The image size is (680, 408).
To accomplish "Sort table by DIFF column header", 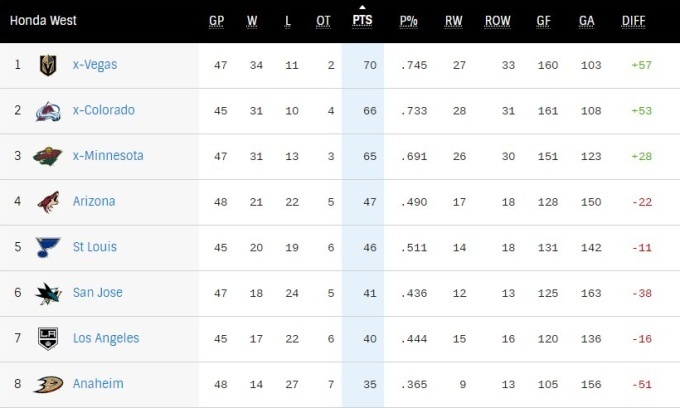I will click(x=633, y=21).
